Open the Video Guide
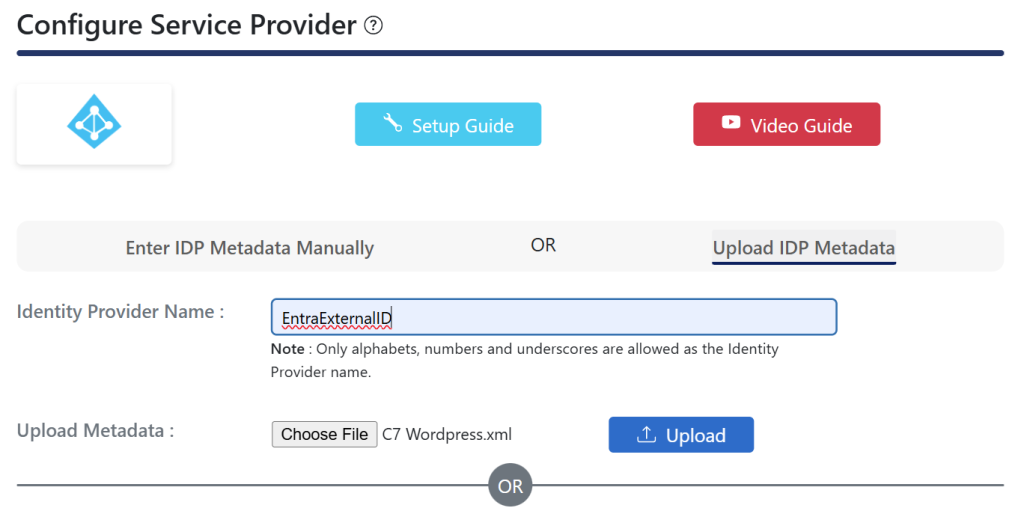Image resolution: width=1024 pixels, height=511 pixels. pos(787,124)
